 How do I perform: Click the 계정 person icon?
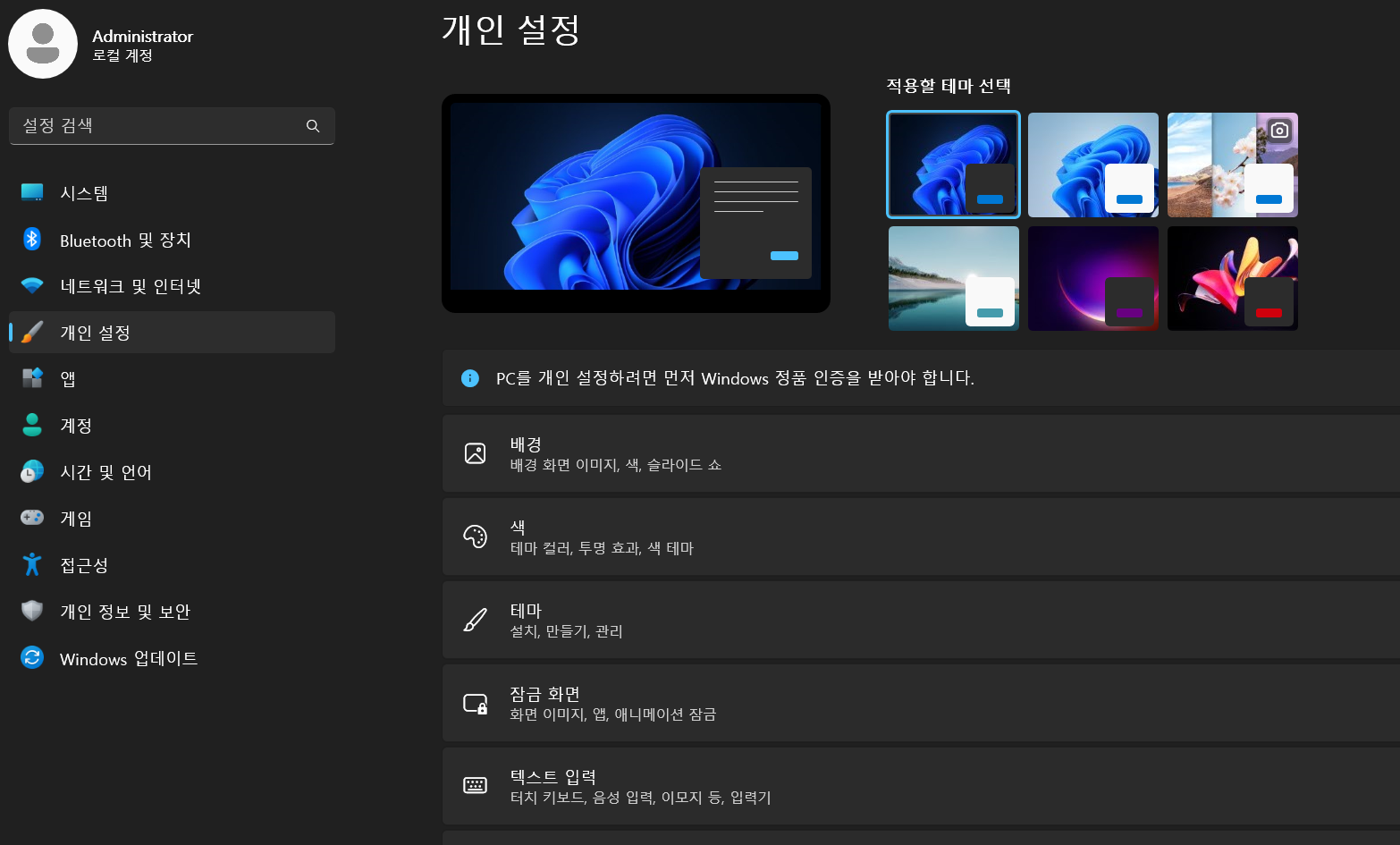pos(32,425)
